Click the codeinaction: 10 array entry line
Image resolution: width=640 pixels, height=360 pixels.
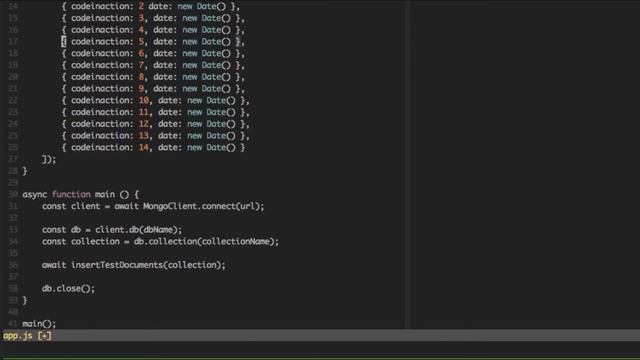click(x=156, y=100)
